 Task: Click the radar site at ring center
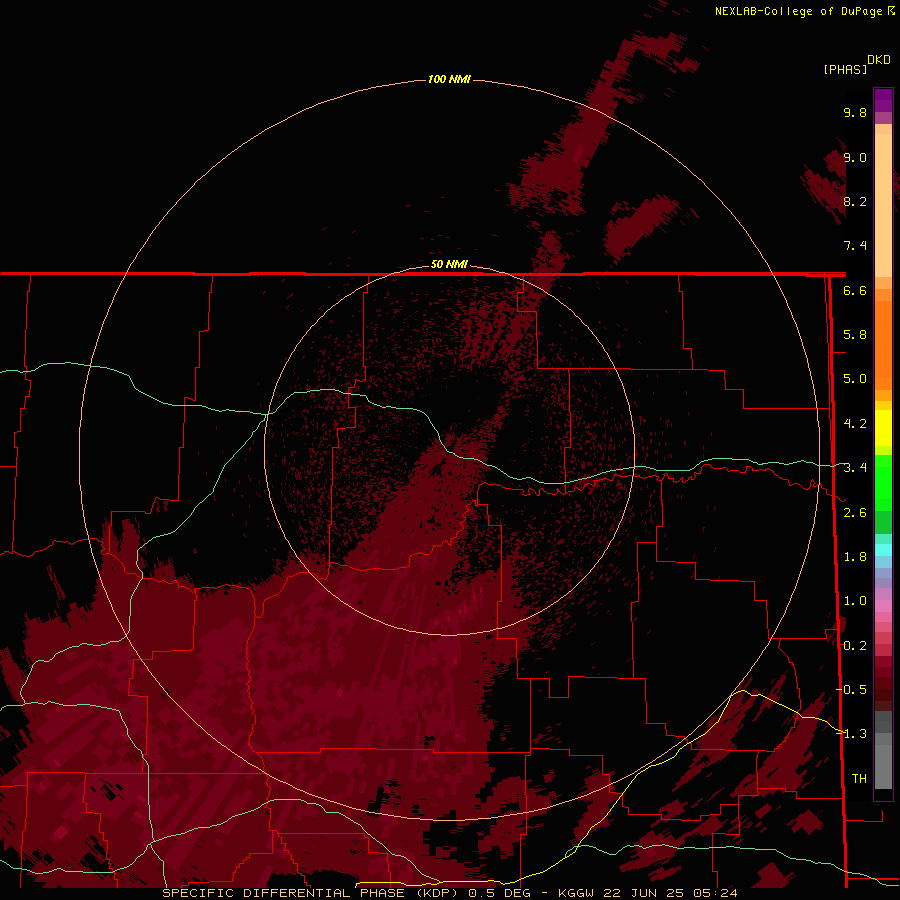(x=449, y=450)
